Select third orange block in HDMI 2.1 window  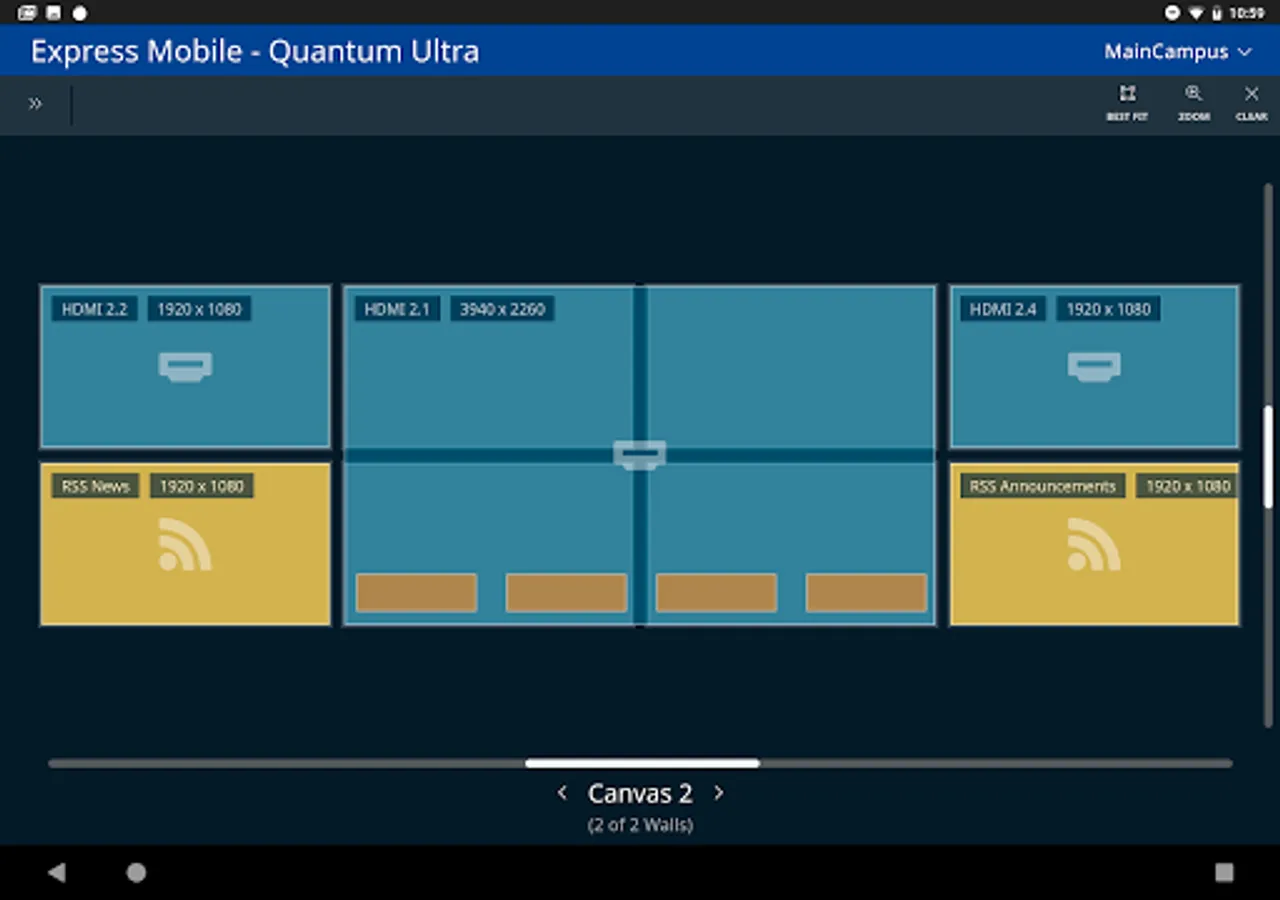[x=716, y=592]
